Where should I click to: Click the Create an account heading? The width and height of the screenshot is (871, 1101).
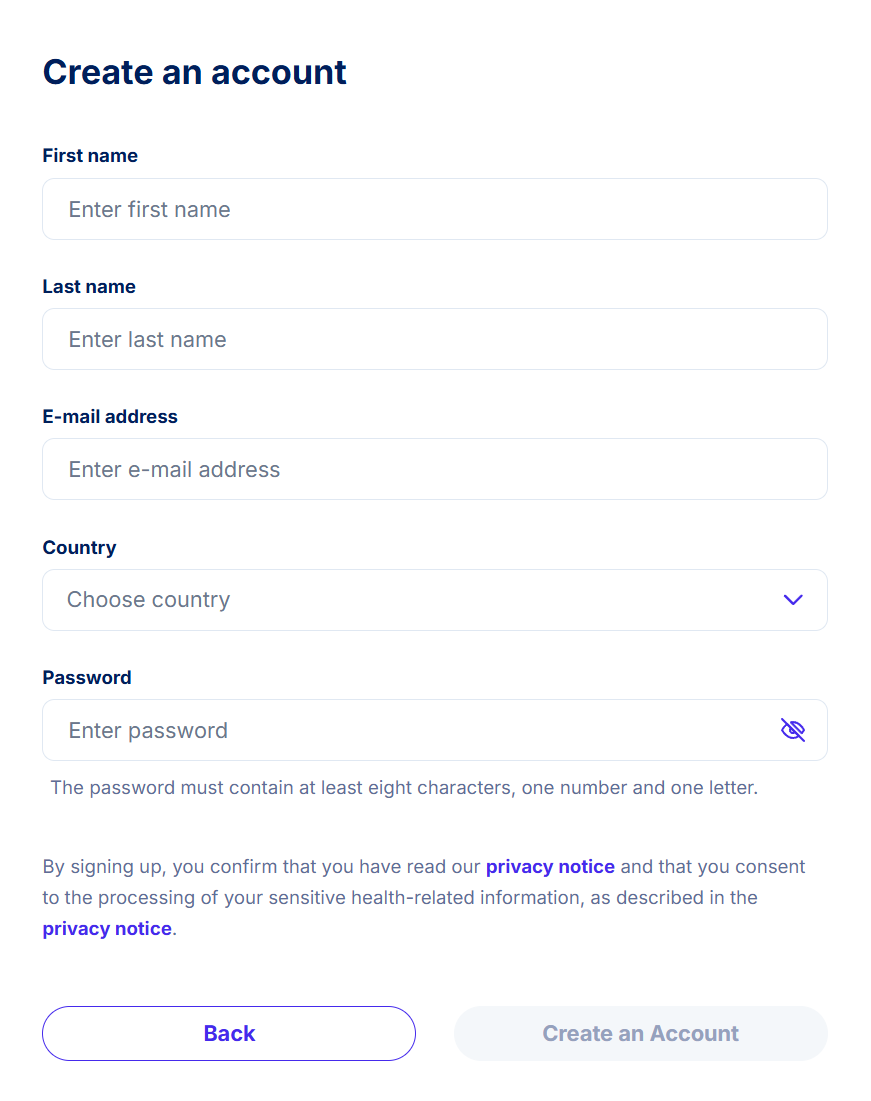point(195,72)
